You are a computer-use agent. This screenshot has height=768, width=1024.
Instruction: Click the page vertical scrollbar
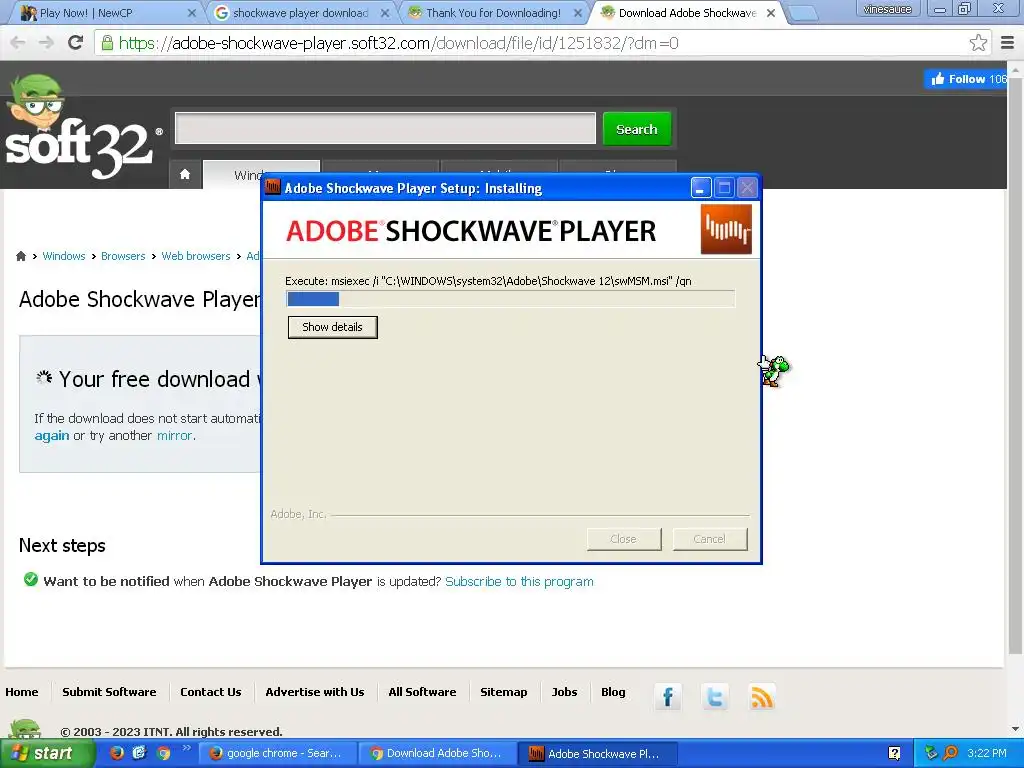(1014, 366)
